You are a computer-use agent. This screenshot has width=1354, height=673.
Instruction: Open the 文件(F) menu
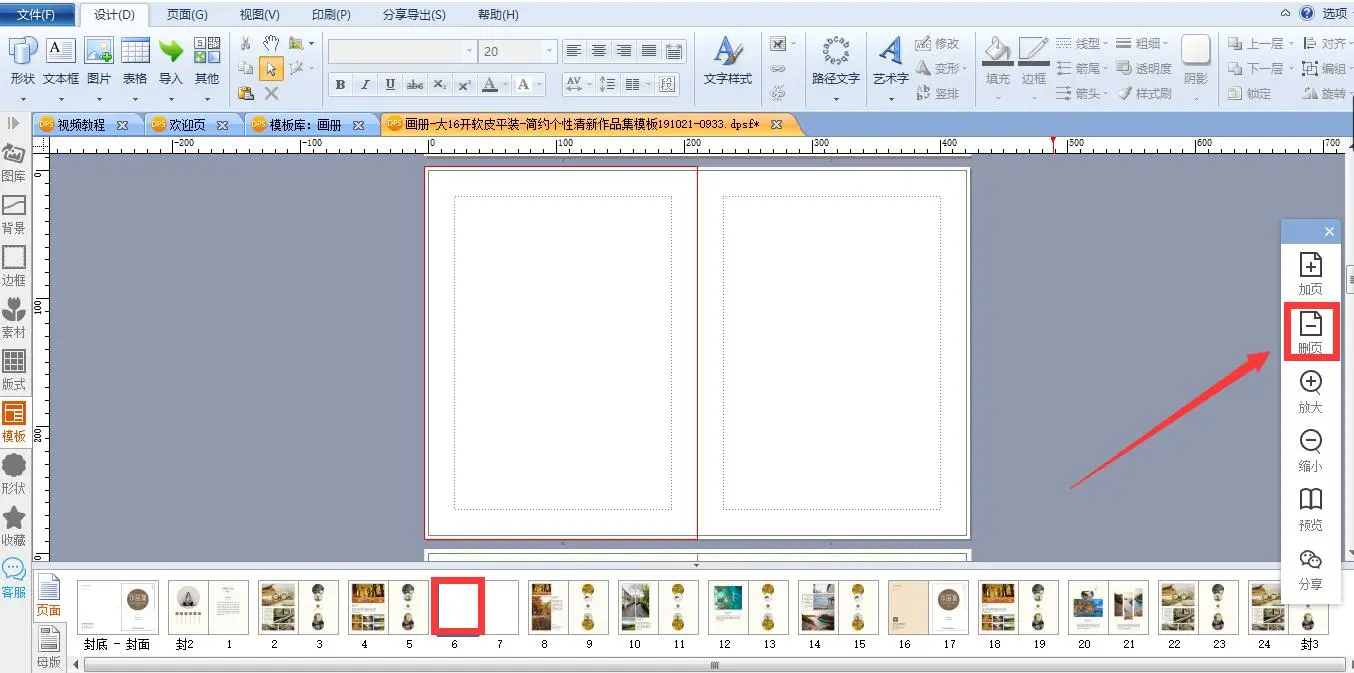[36, 15]
